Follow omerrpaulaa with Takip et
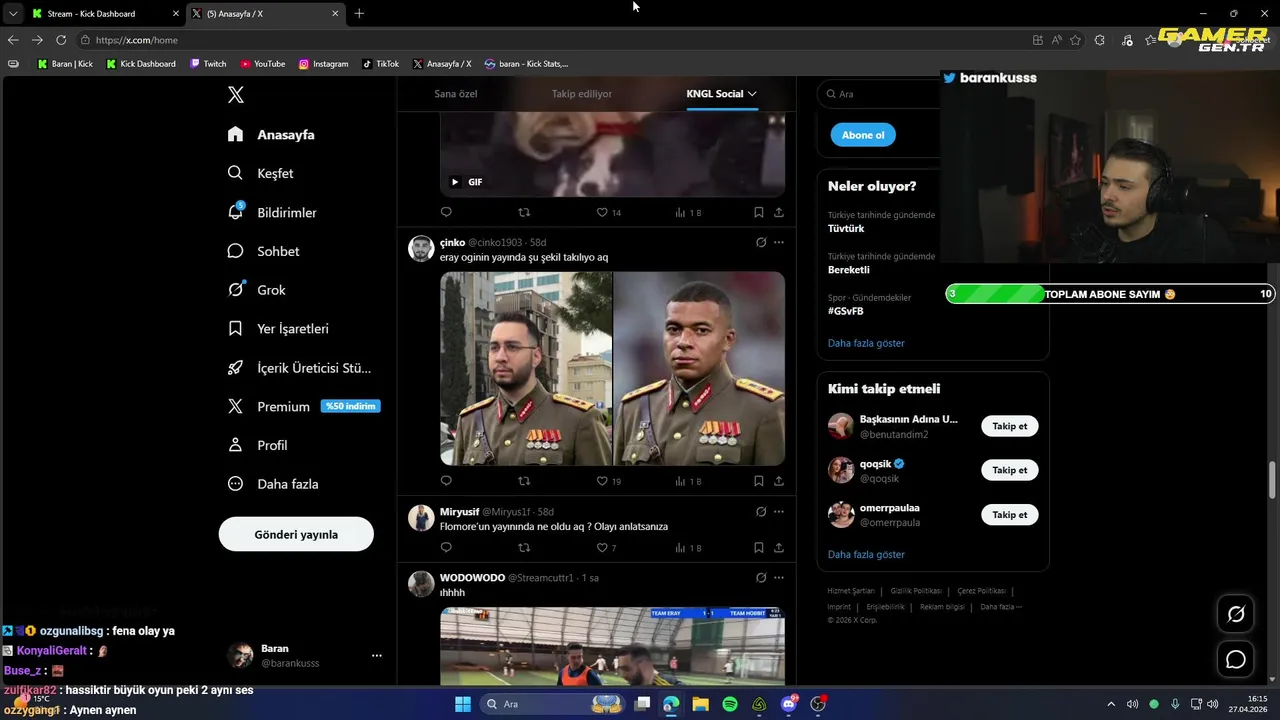Viewport: 1280px width, 720px height. (x=1009, y=514)
